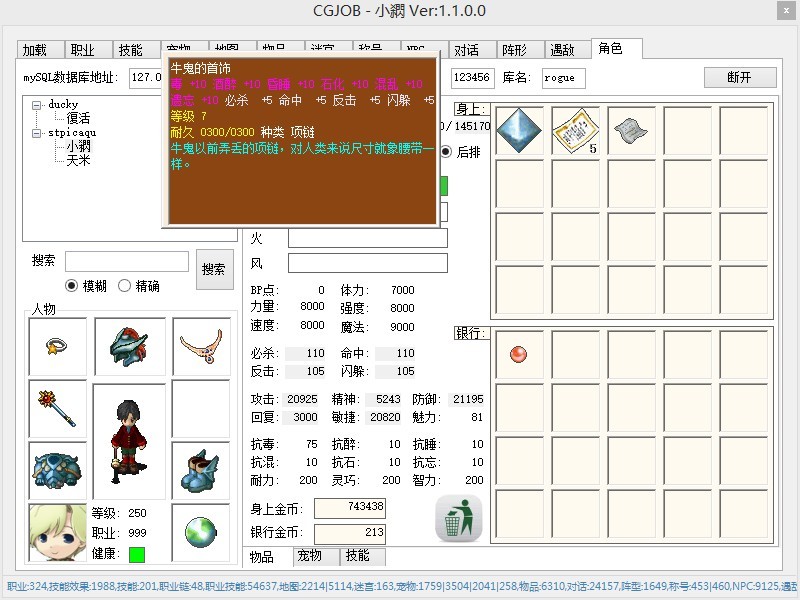
Task: Open the 阵形 tab
Action: coord(515,50)
